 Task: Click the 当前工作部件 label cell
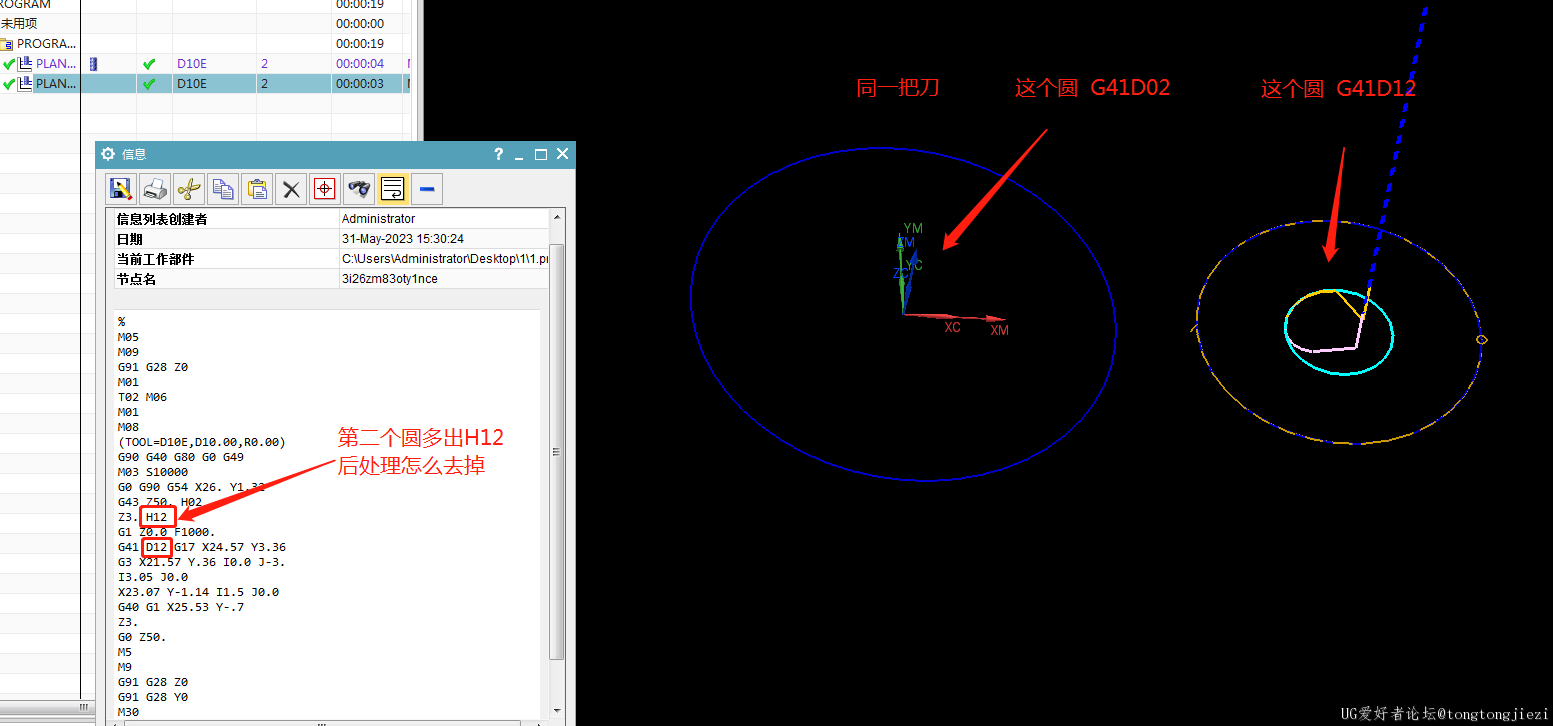(226, 259)
